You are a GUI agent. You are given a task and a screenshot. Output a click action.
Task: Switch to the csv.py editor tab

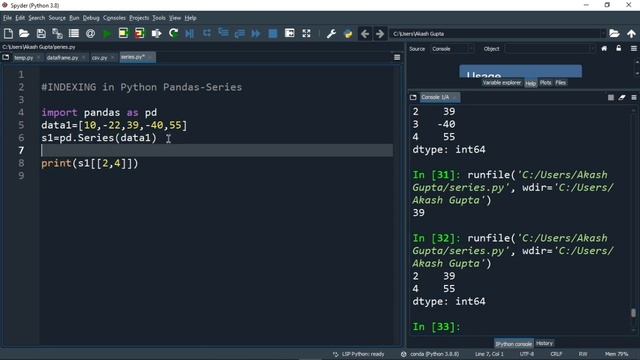[x=99, y=58]
